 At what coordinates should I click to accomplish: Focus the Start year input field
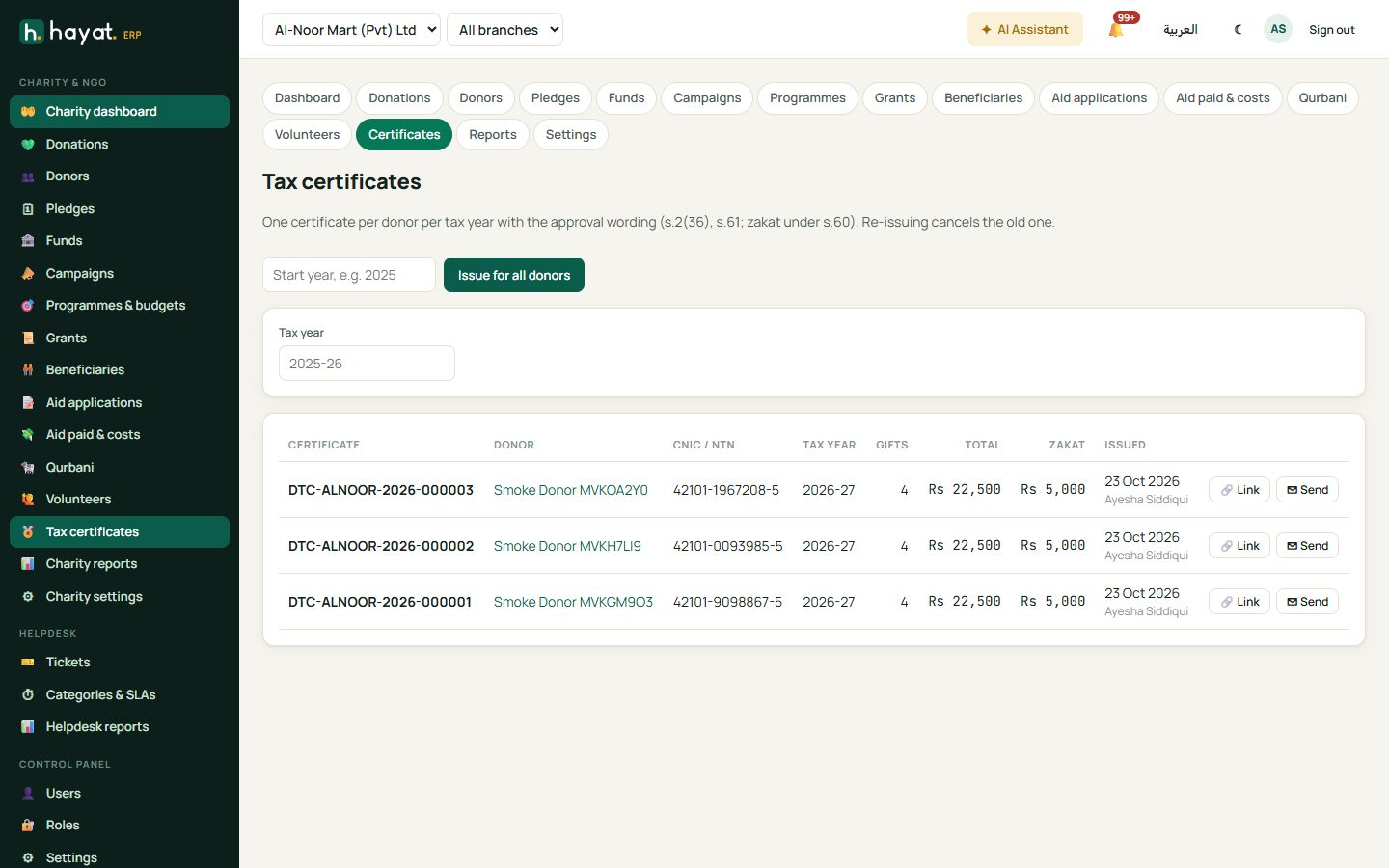[x=349, y=275]
